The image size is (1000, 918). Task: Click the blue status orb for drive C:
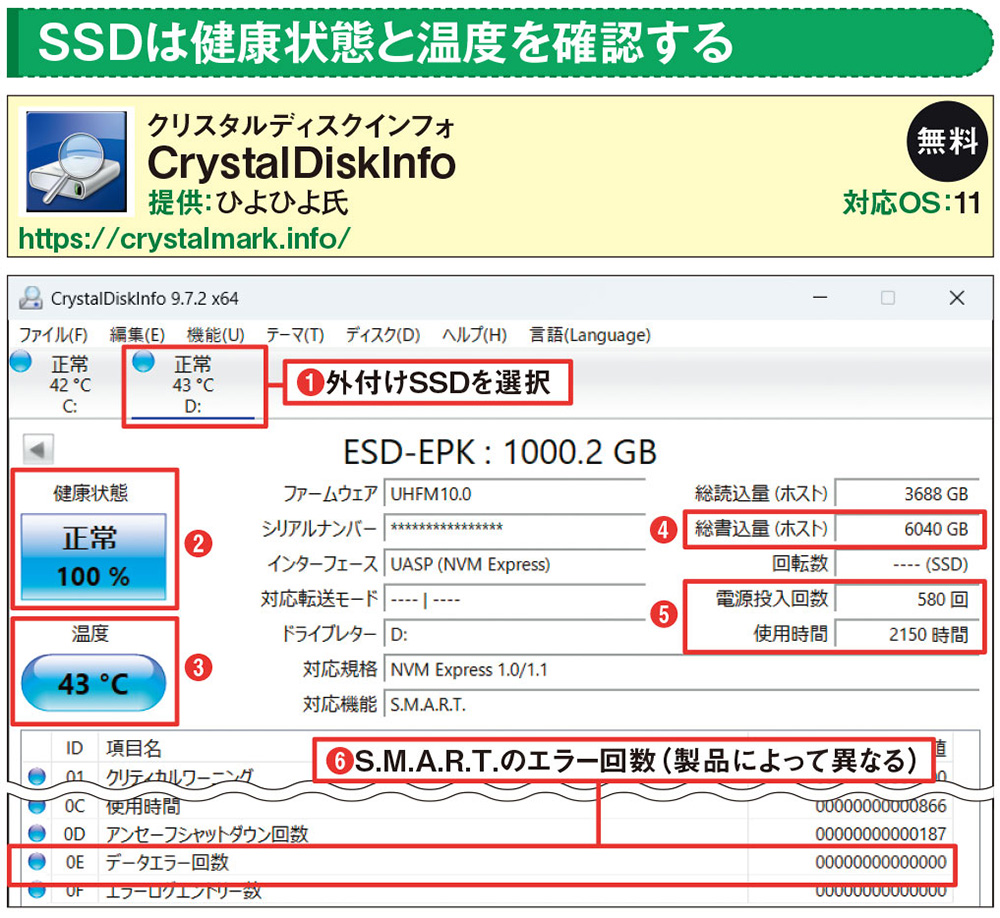(21, 361)
